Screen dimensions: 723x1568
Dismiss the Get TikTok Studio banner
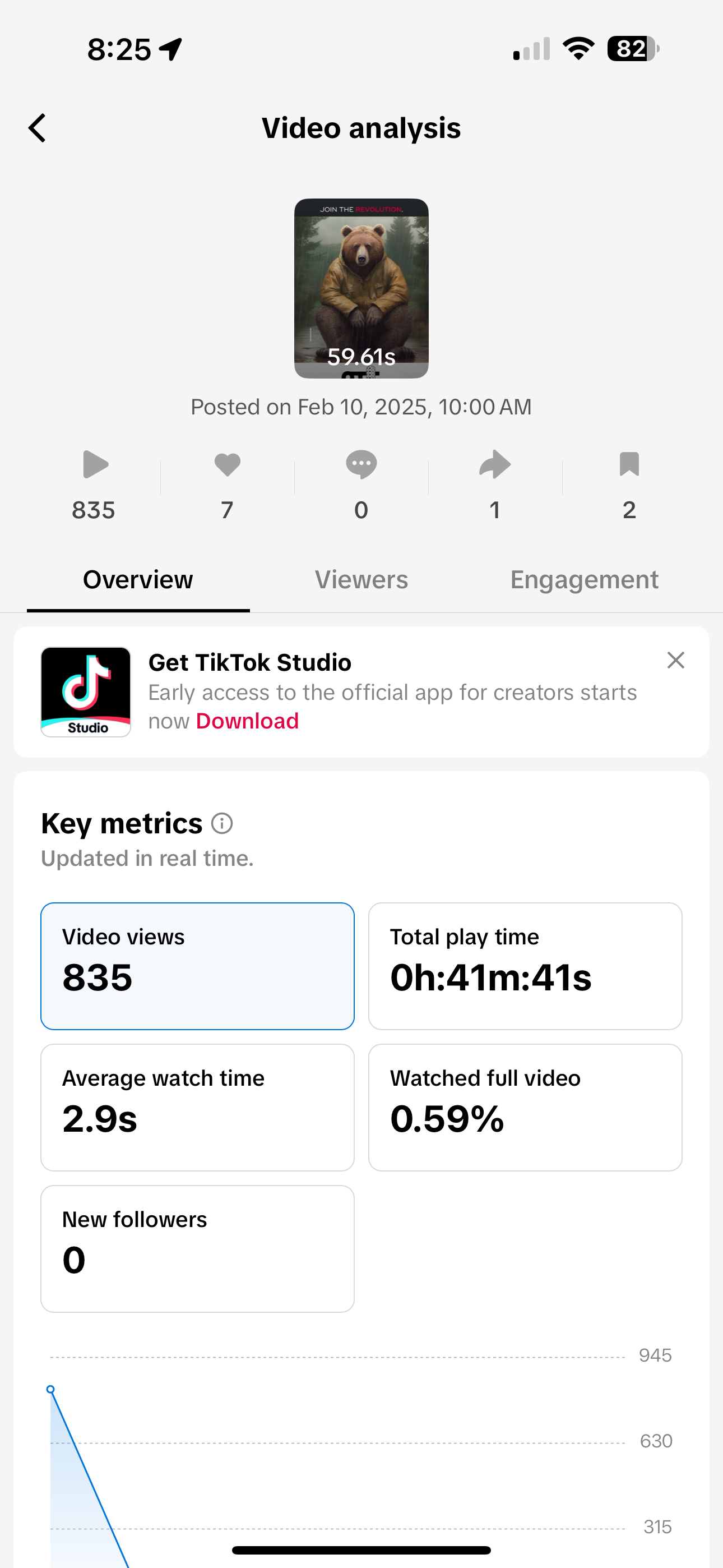[675, 661]
